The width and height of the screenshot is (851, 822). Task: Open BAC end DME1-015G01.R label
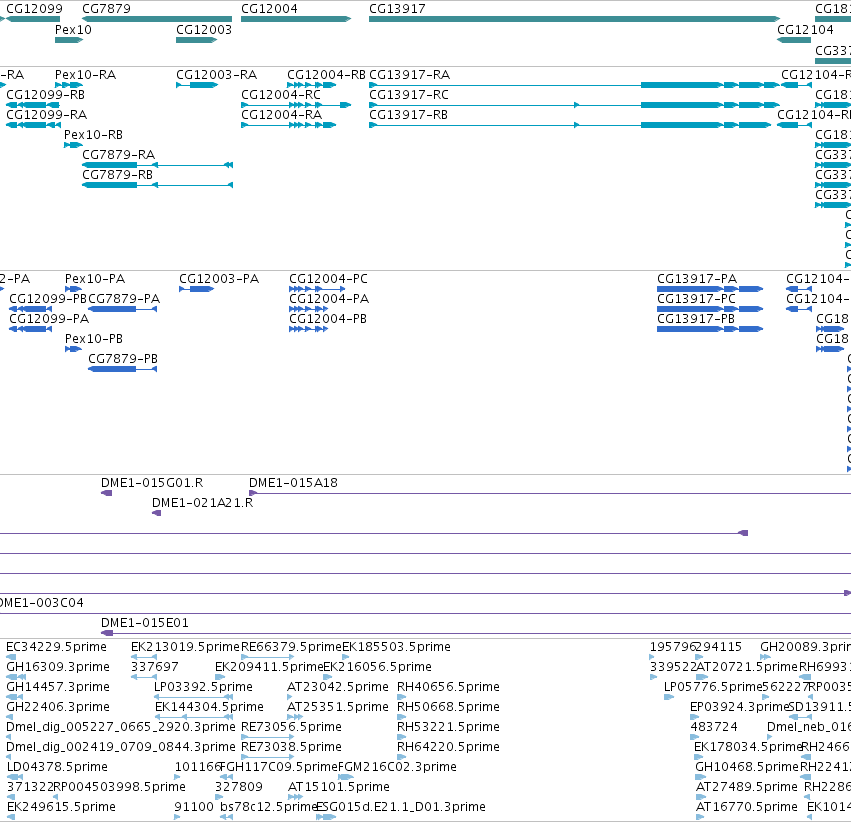(x=152, y=482)
